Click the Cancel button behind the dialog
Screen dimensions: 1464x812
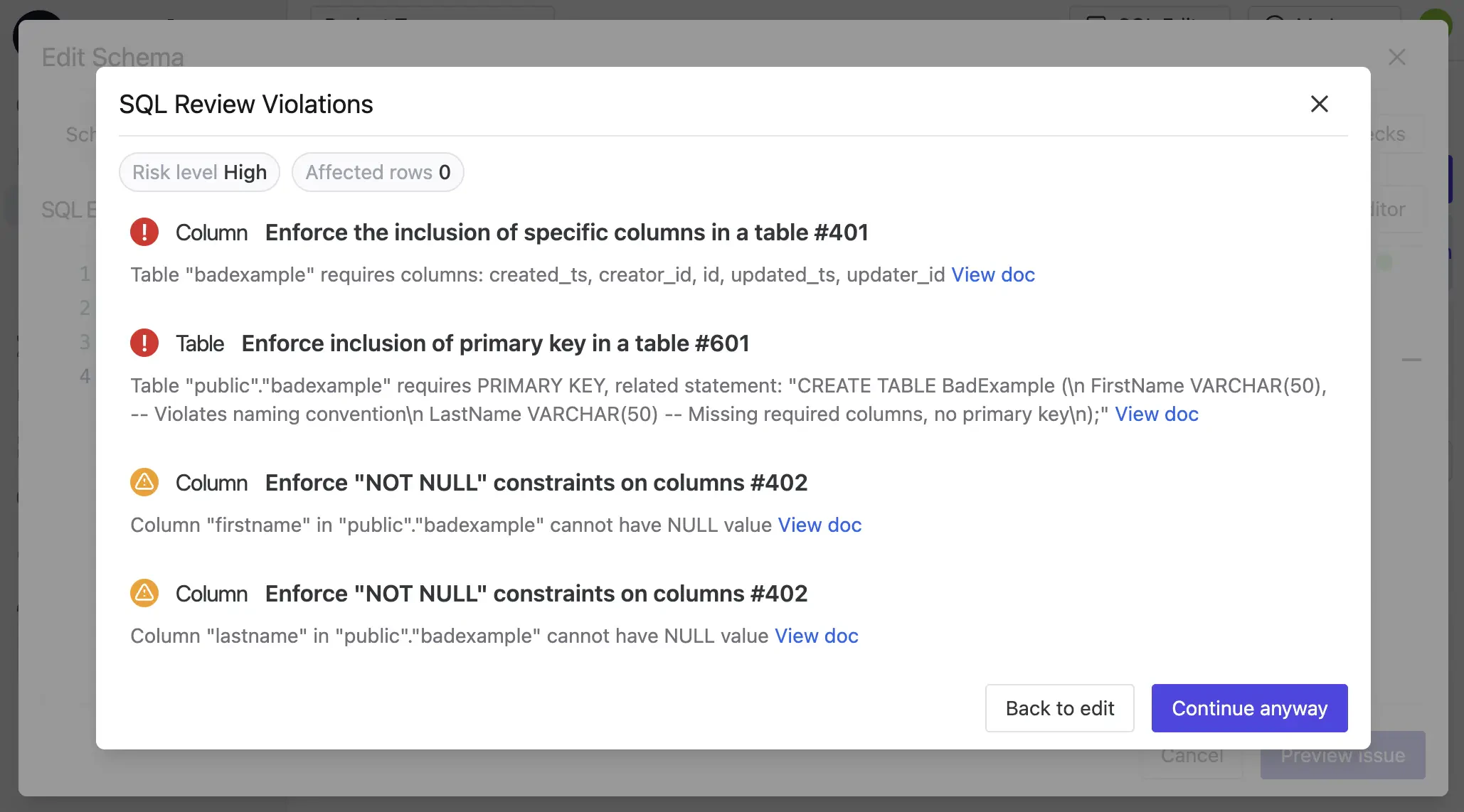tap(1192, 755)
